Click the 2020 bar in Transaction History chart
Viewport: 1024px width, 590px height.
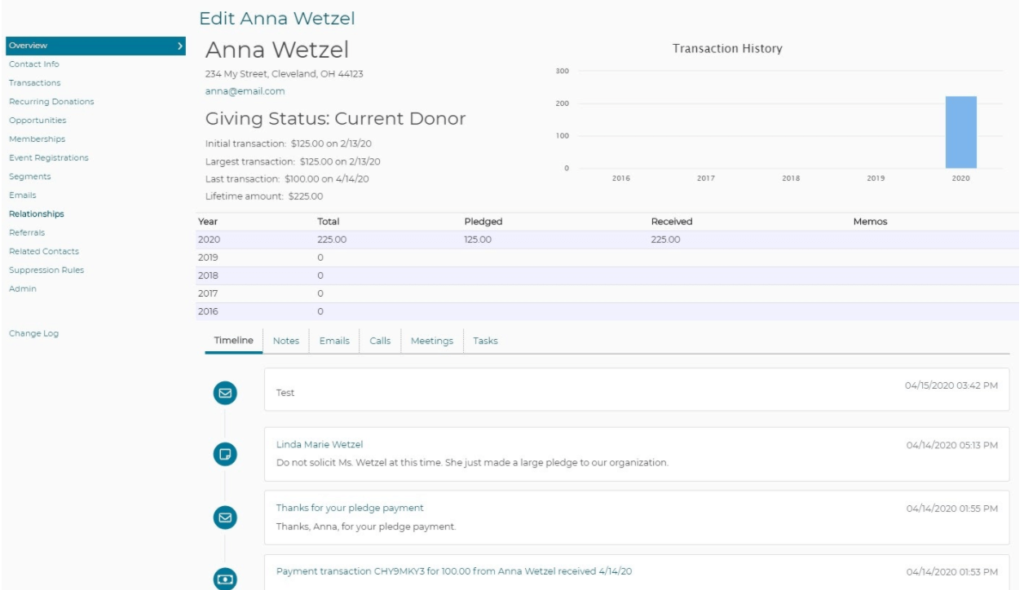tap(961, 132)
